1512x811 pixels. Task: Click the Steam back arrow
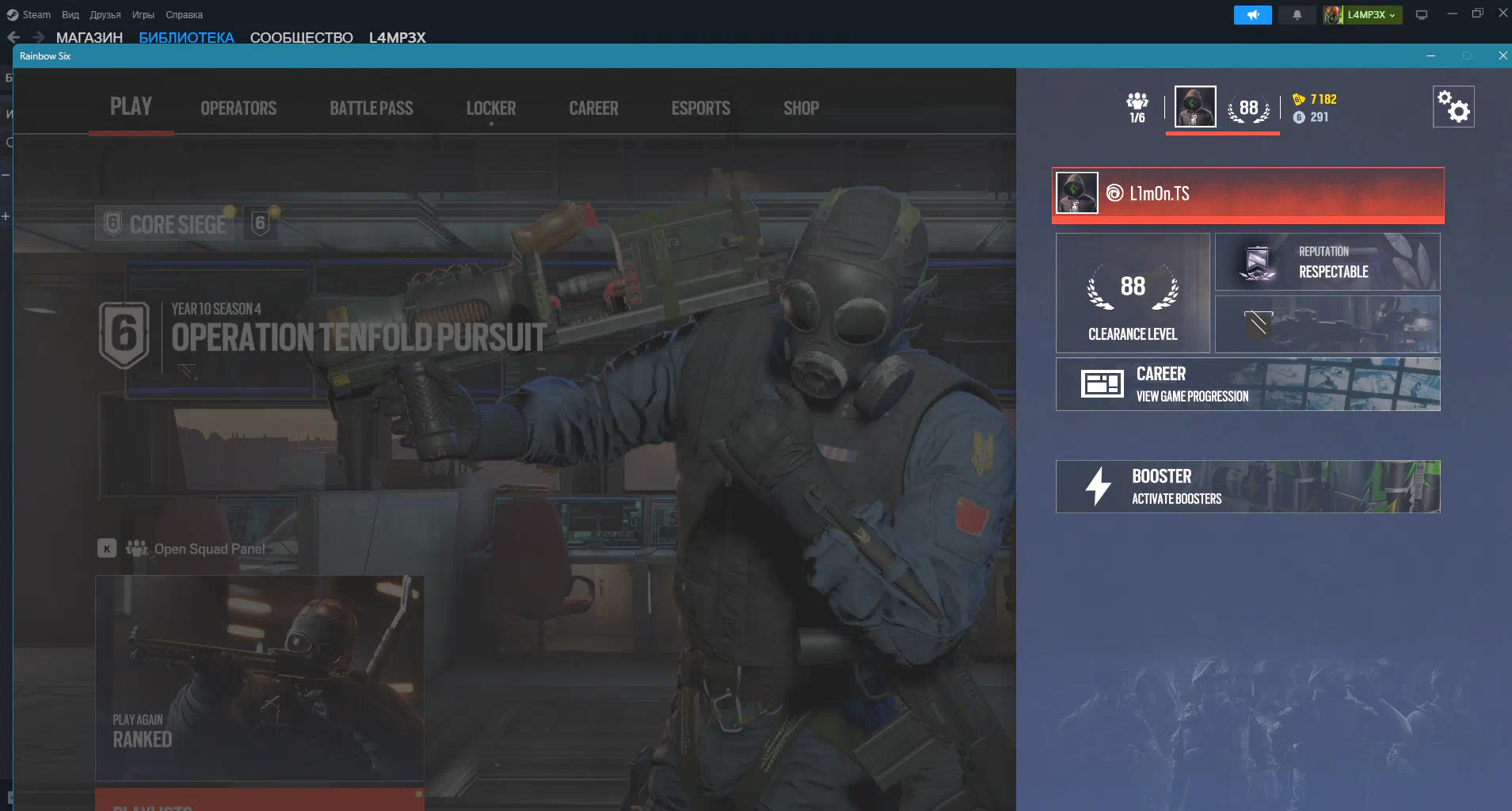pos(13,37)
